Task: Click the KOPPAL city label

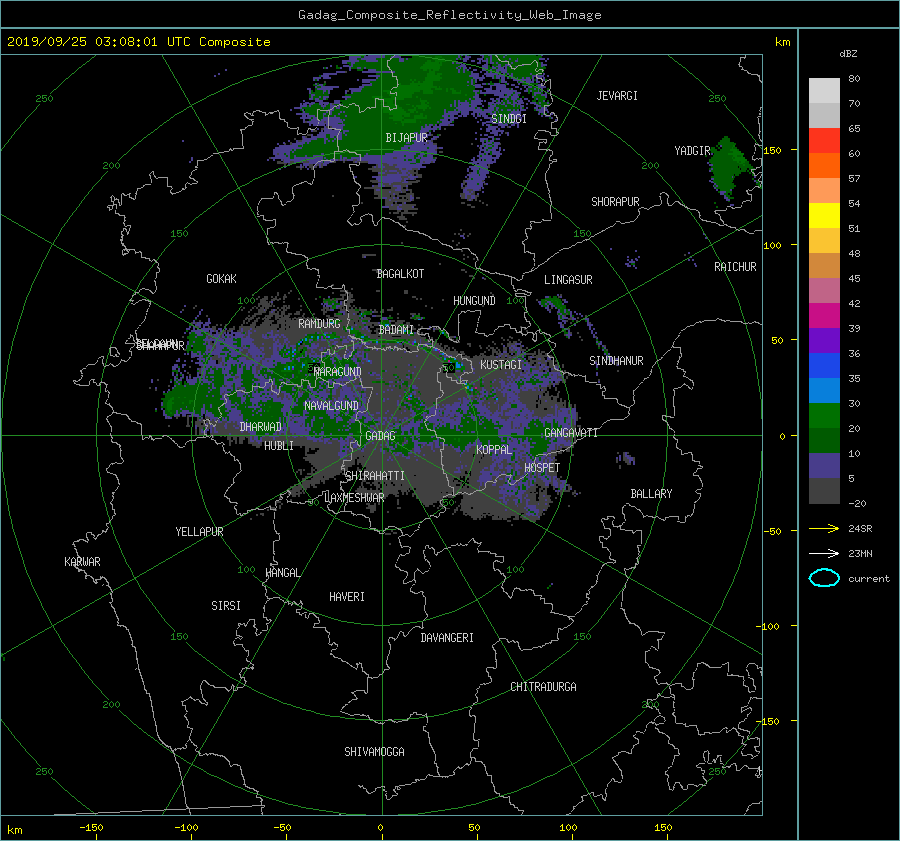Action: (x=494, y=450)
